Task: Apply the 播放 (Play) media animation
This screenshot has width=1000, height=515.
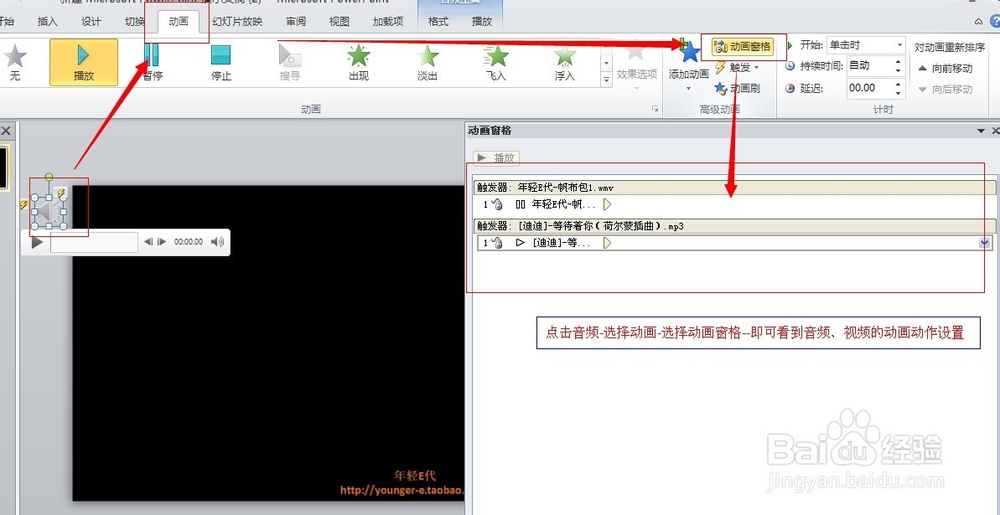Action: pyautogui.click(x=84, y=62)
